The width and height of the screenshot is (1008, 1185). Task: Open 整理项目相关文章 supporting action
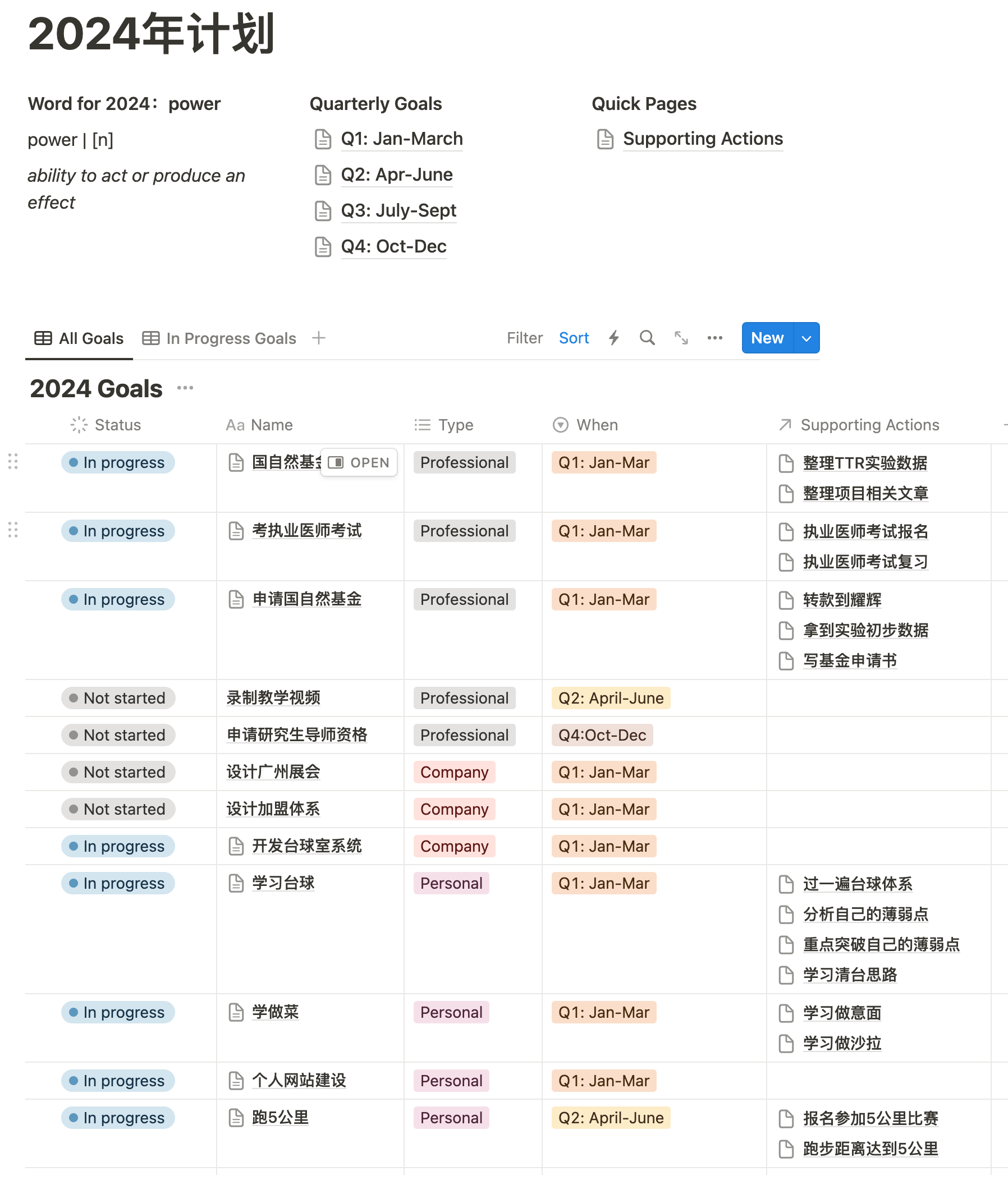point(865,494)
